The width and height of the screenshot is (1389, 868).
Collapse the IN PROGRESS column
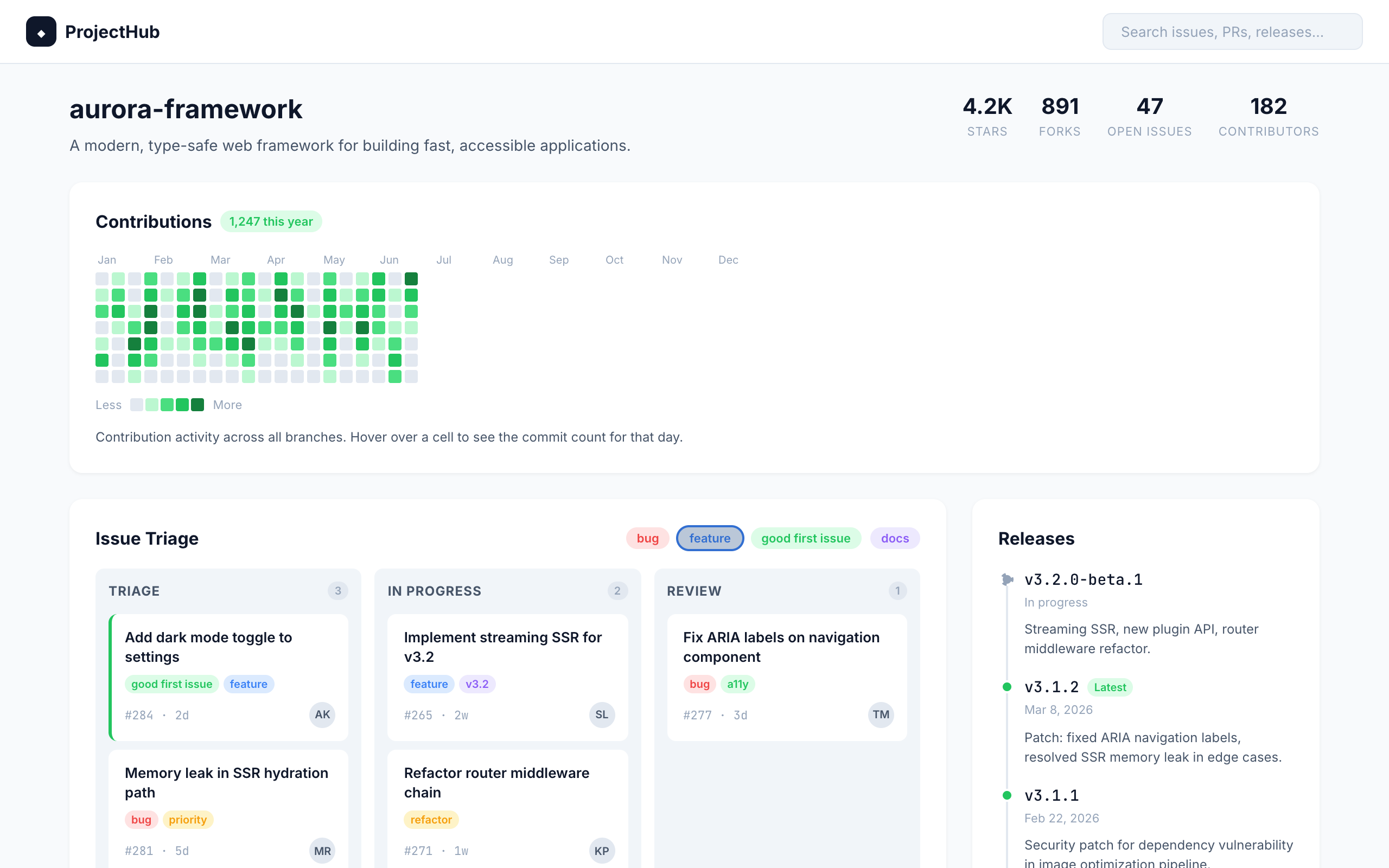435,591
